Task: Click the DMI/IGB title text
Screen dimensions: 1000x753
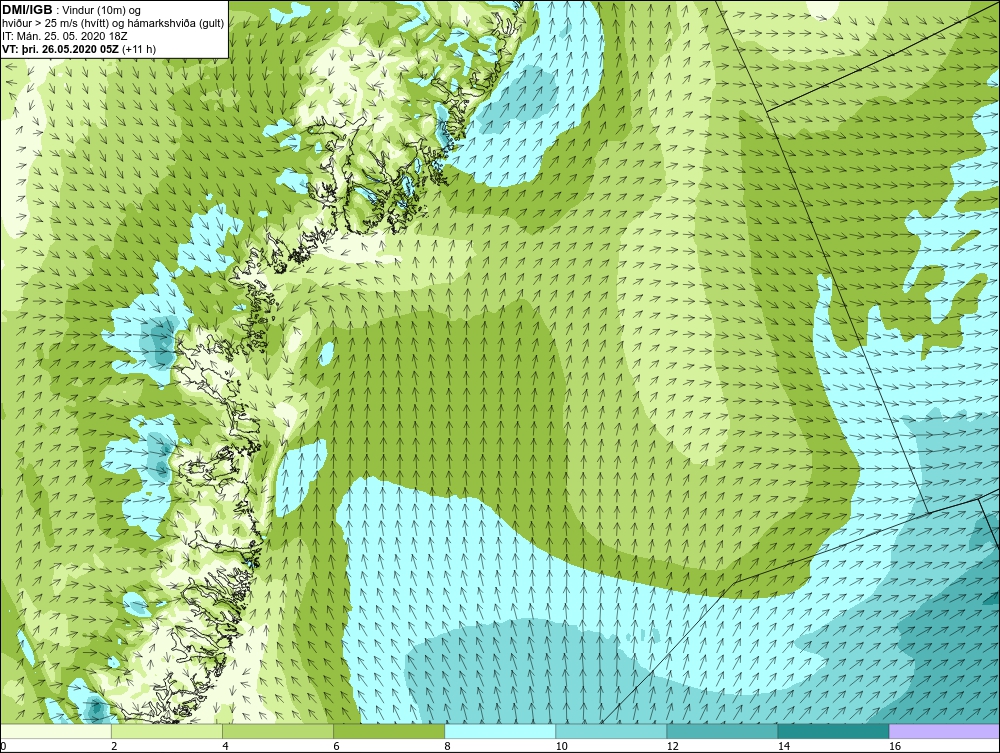Action: pyautogui.click(x=27, y=10)
